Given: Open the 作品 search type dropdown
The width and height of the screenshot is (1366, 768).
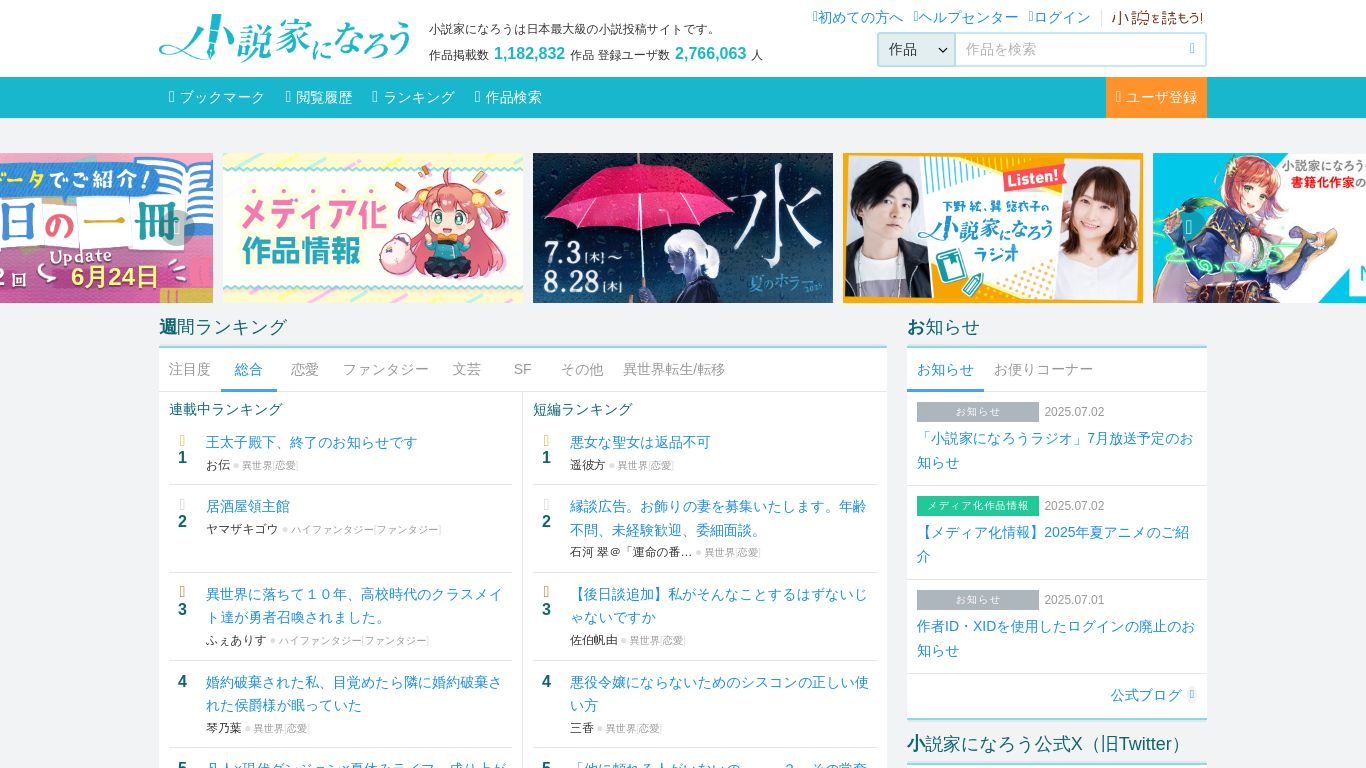Looking at the screenshot, I should point(916,49).
